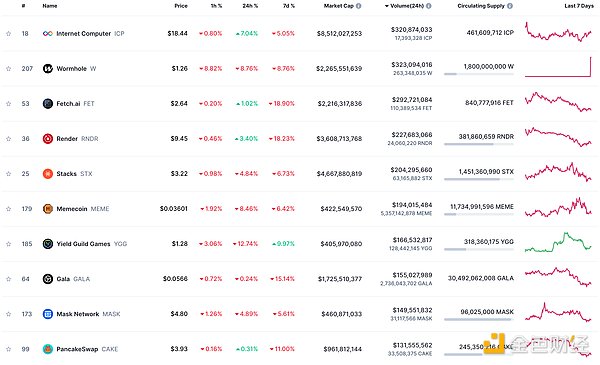
Task: Open the PancakeSwap coin page link
Action: pos(77,349)
